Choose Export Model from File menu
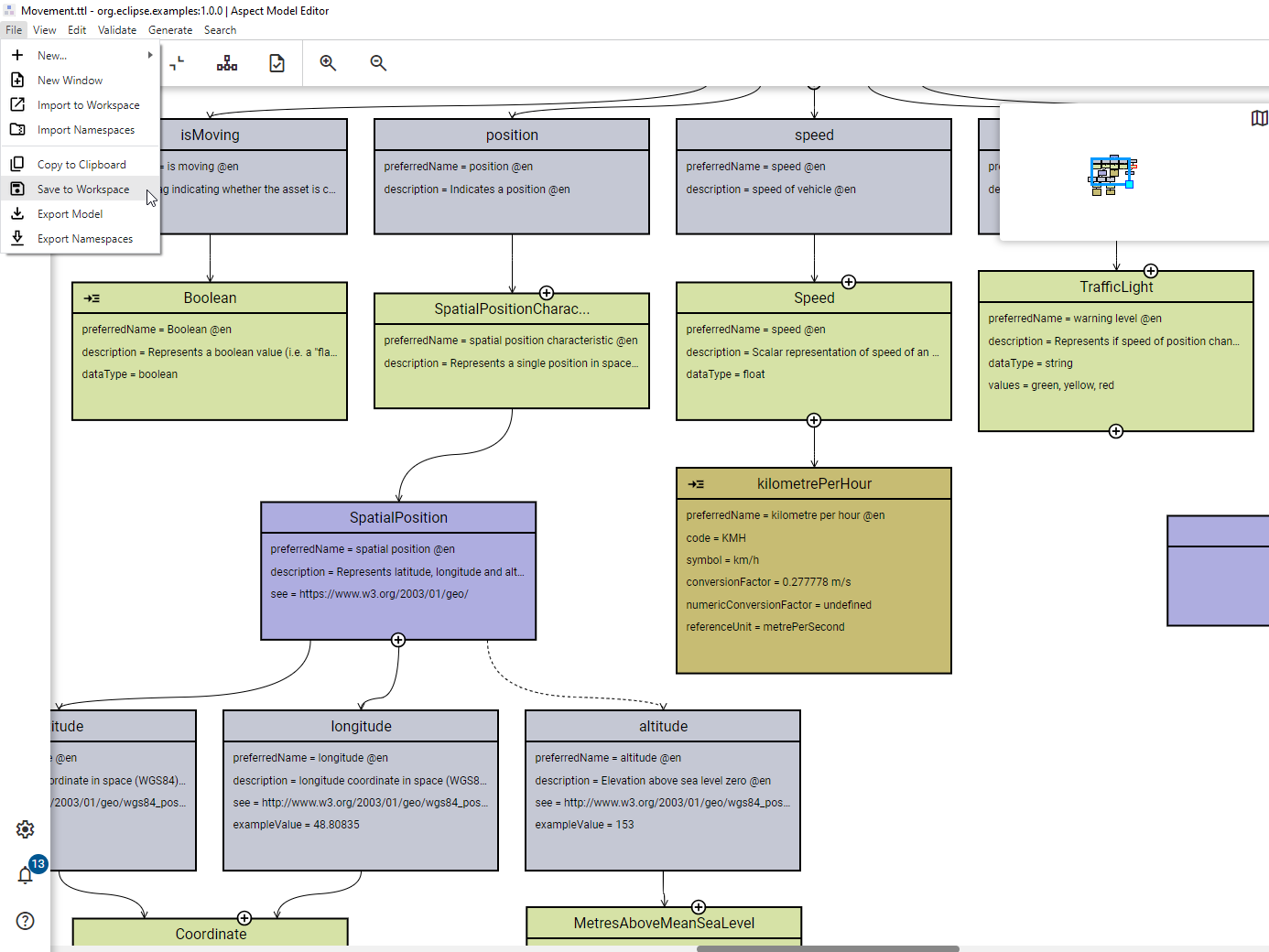Viewport: 1269px width, 952px height. coord(70,214)
